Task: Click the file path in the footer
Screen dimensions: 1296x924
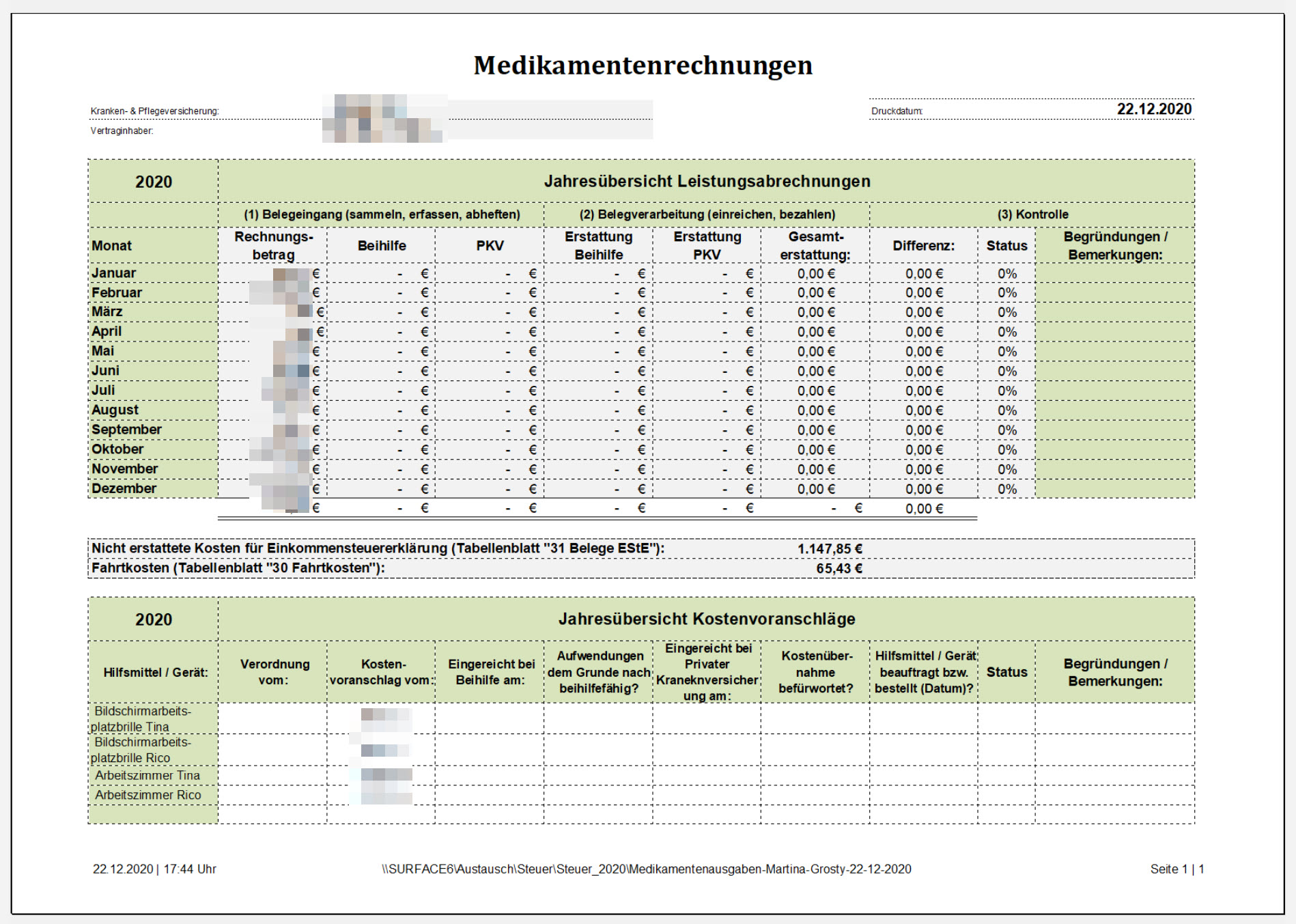Action: pyautogui.click(x=646, y=869)
